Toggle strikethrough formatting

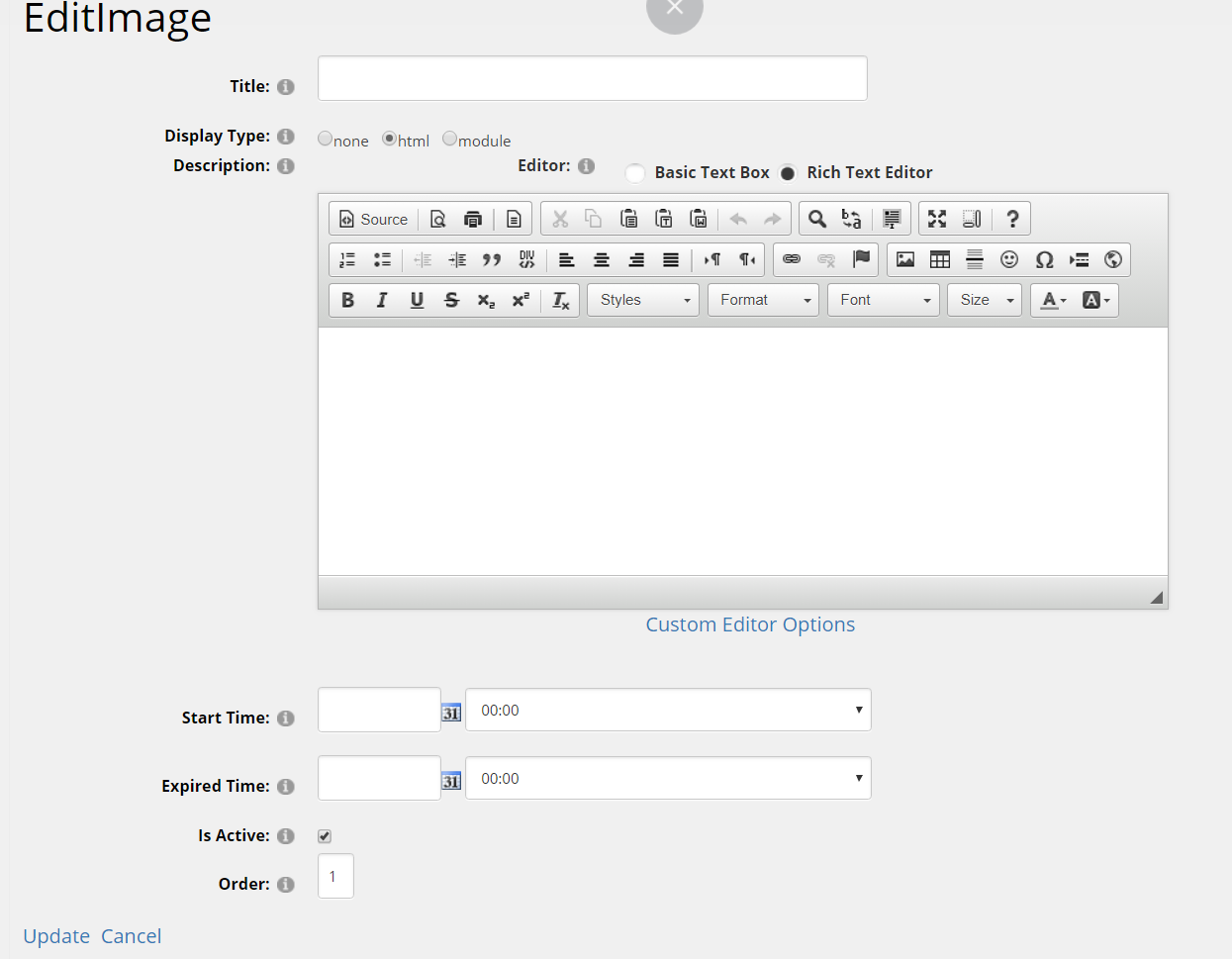[x=451, y=300]
